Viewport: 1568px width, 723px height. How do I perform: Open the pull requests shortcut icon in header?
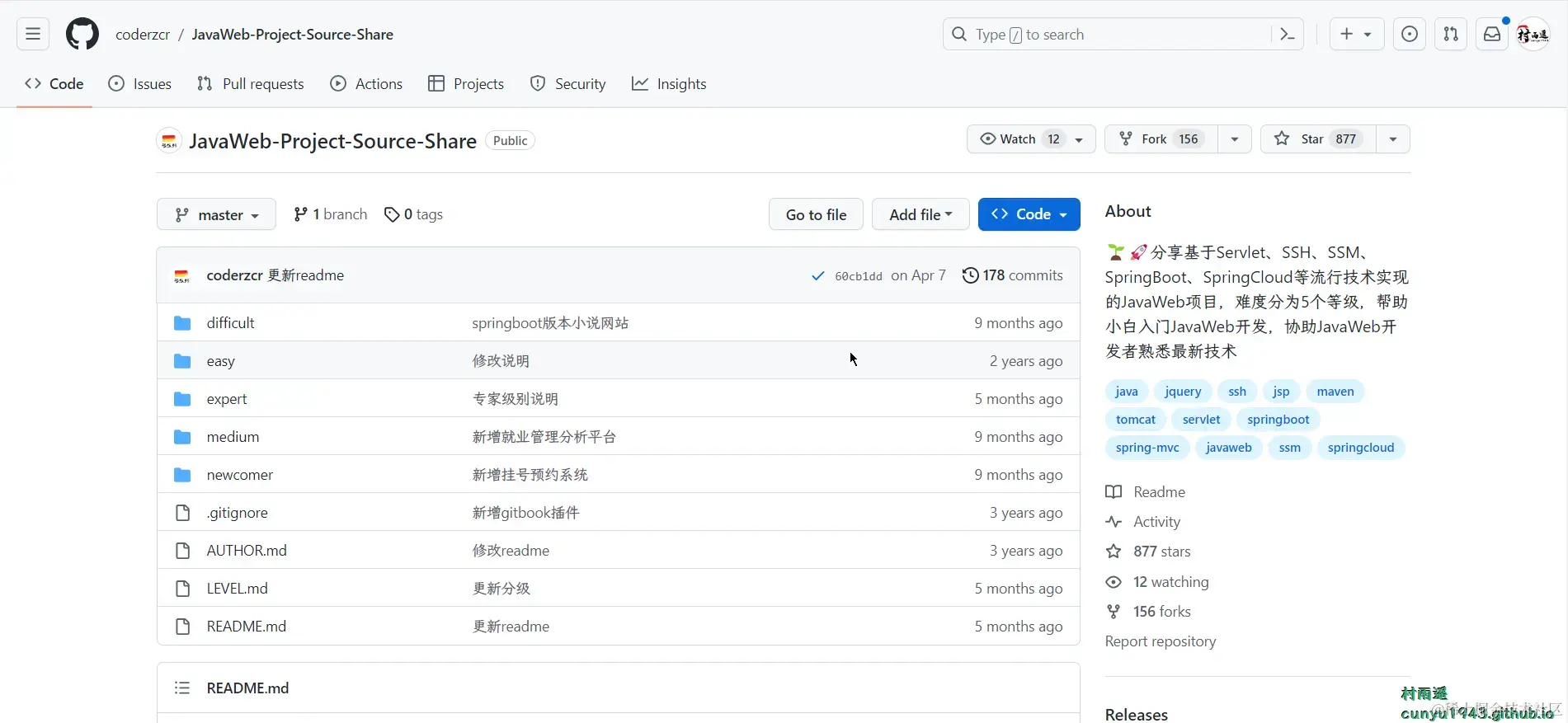(x=1451, y=34)
